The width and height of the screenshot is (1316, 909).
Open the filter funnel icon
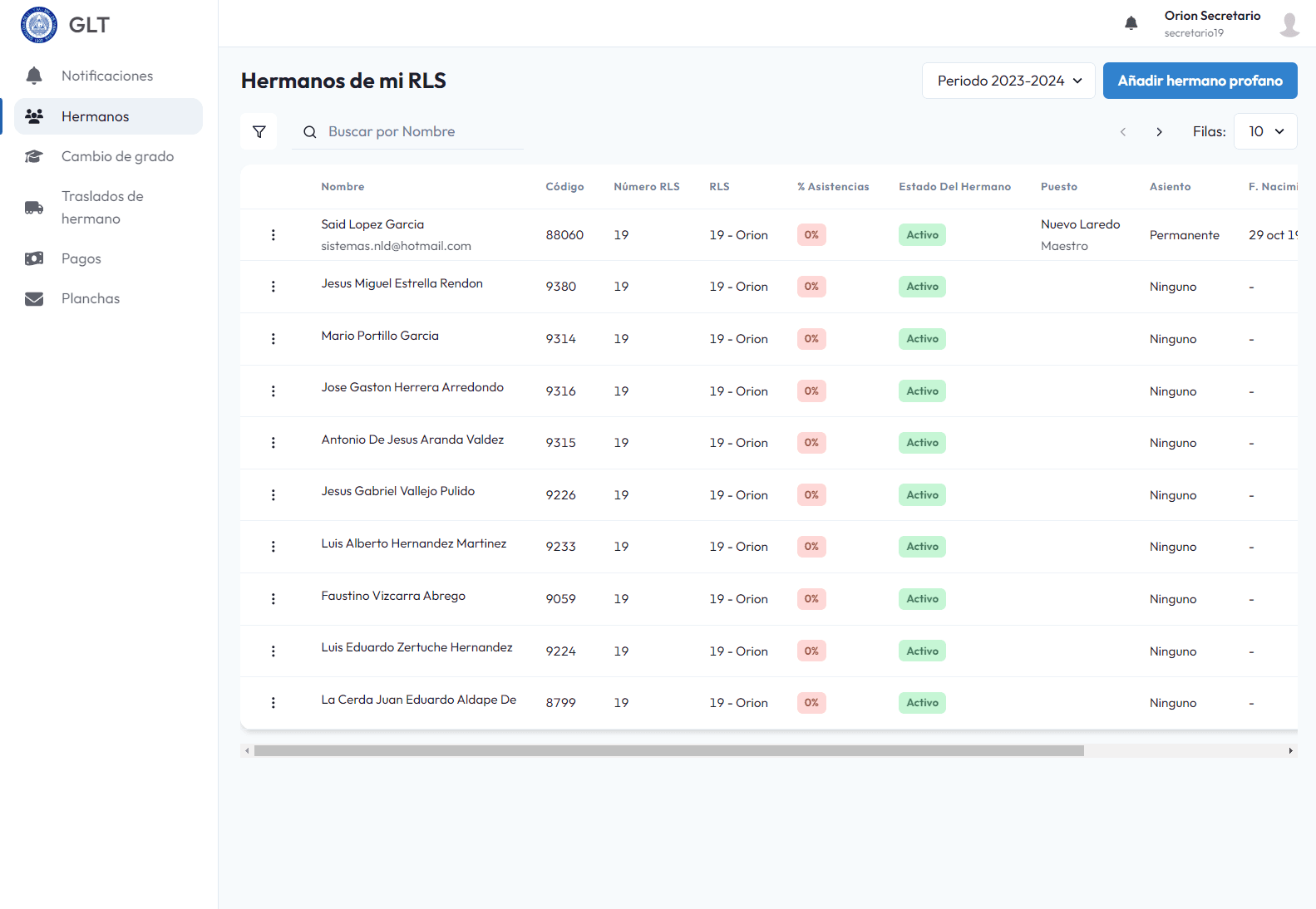(x=259, y=131)
